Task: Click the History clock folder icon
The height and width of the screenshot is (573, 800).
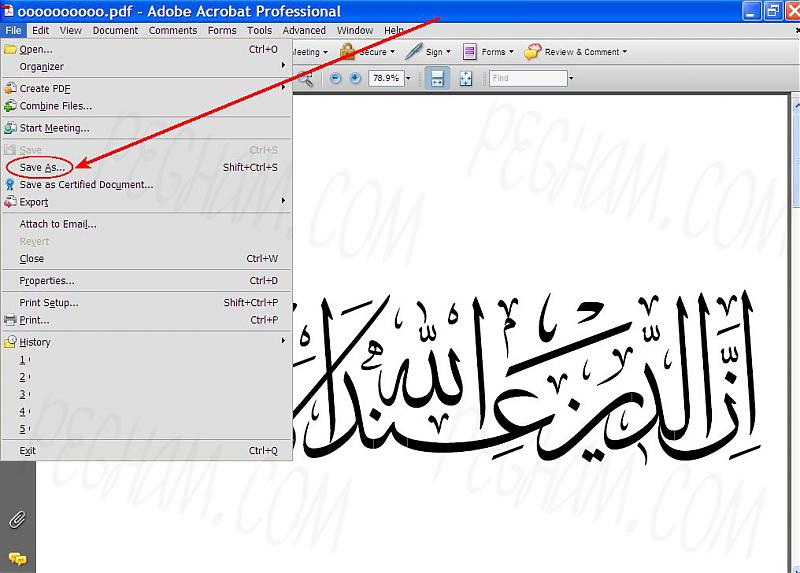Action: click(10, 342)
